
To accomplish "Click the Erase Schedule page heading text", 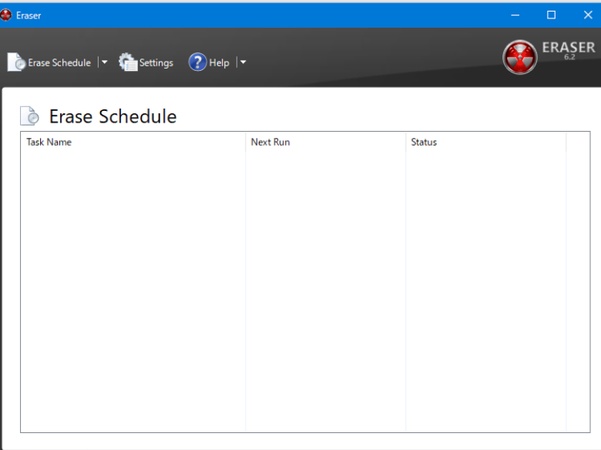I will tap(113, 117).
